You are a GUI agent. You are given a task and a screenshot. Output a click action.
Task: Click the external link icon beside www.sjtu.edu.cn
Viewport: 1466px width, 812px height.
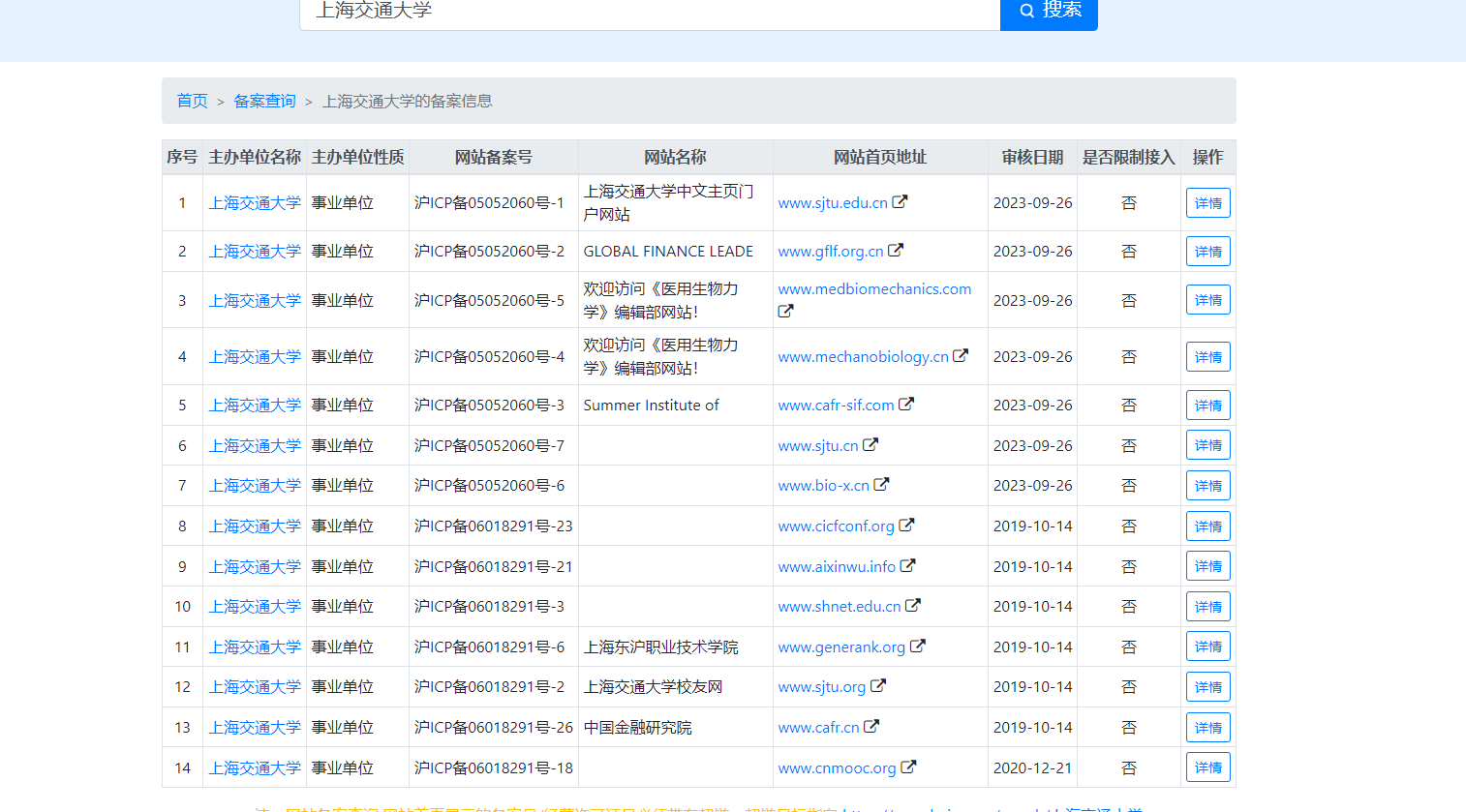(900, 202)
